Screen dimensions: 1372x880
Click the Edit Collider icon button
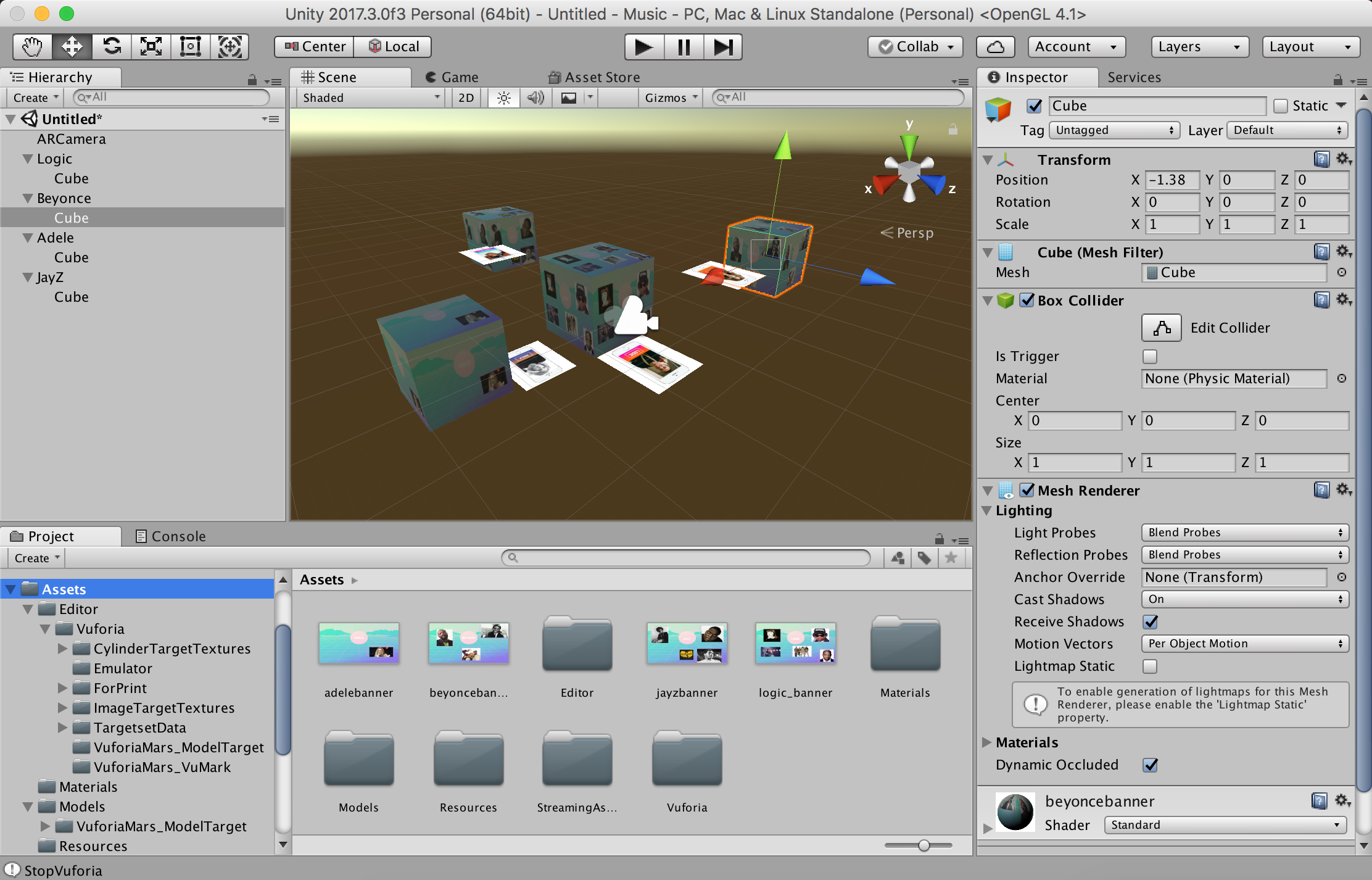tap(1162, 328)
